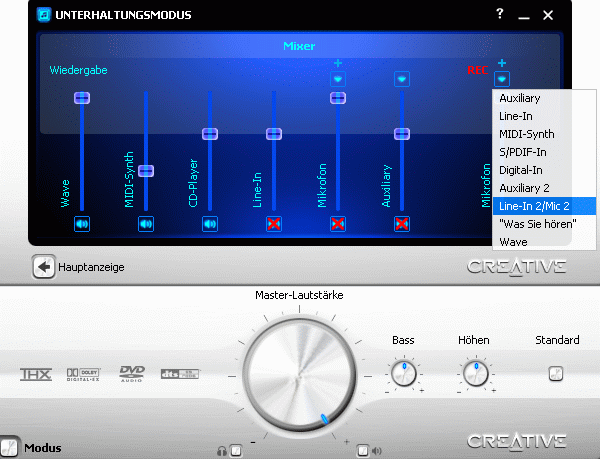Unmute the Auxiliary channel

(401, 224)
